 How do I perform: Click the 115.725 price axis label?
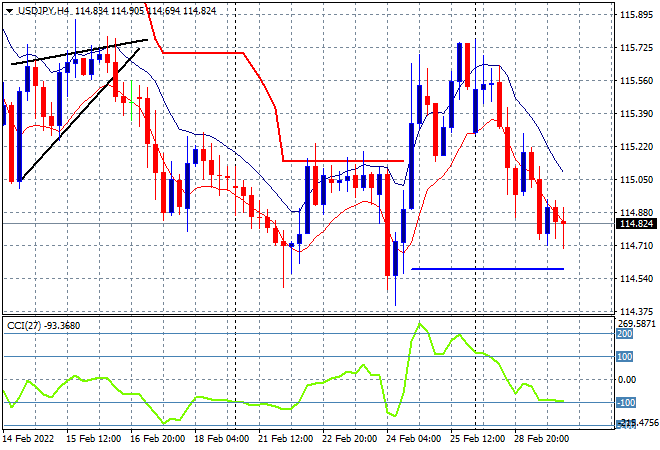tap(636, 48)
